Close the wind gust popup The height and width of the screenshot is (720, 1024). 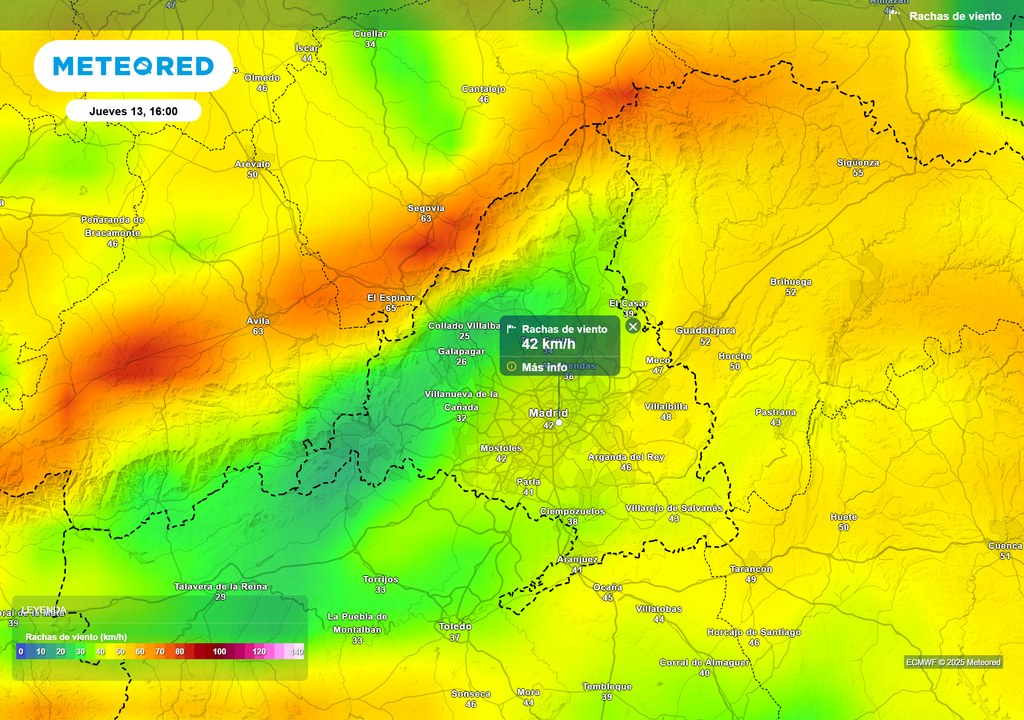point(632,326)
